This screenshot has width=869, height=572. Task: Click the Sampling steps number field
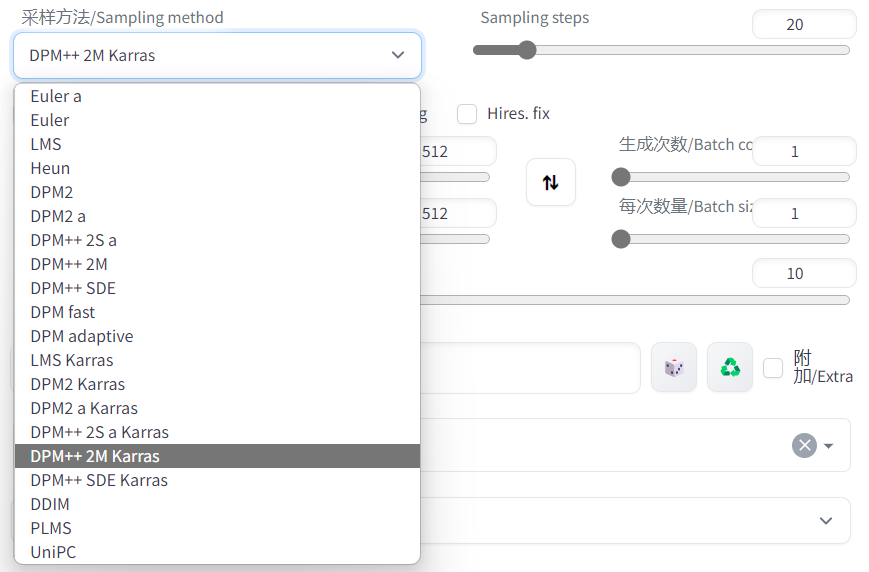(803, 24)
